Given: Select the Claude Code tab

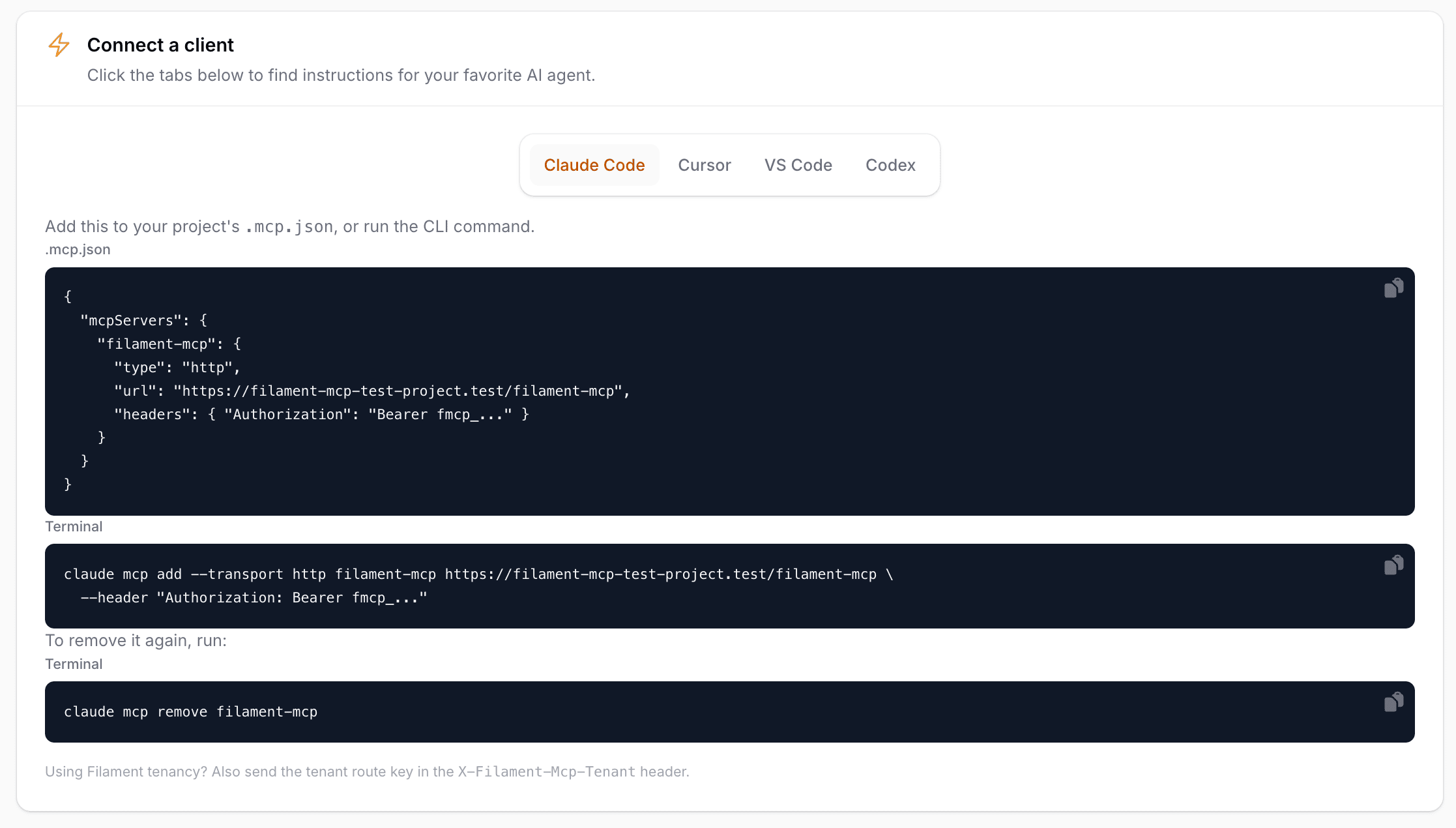Looking at the screenshot, I should pos(594,165).
